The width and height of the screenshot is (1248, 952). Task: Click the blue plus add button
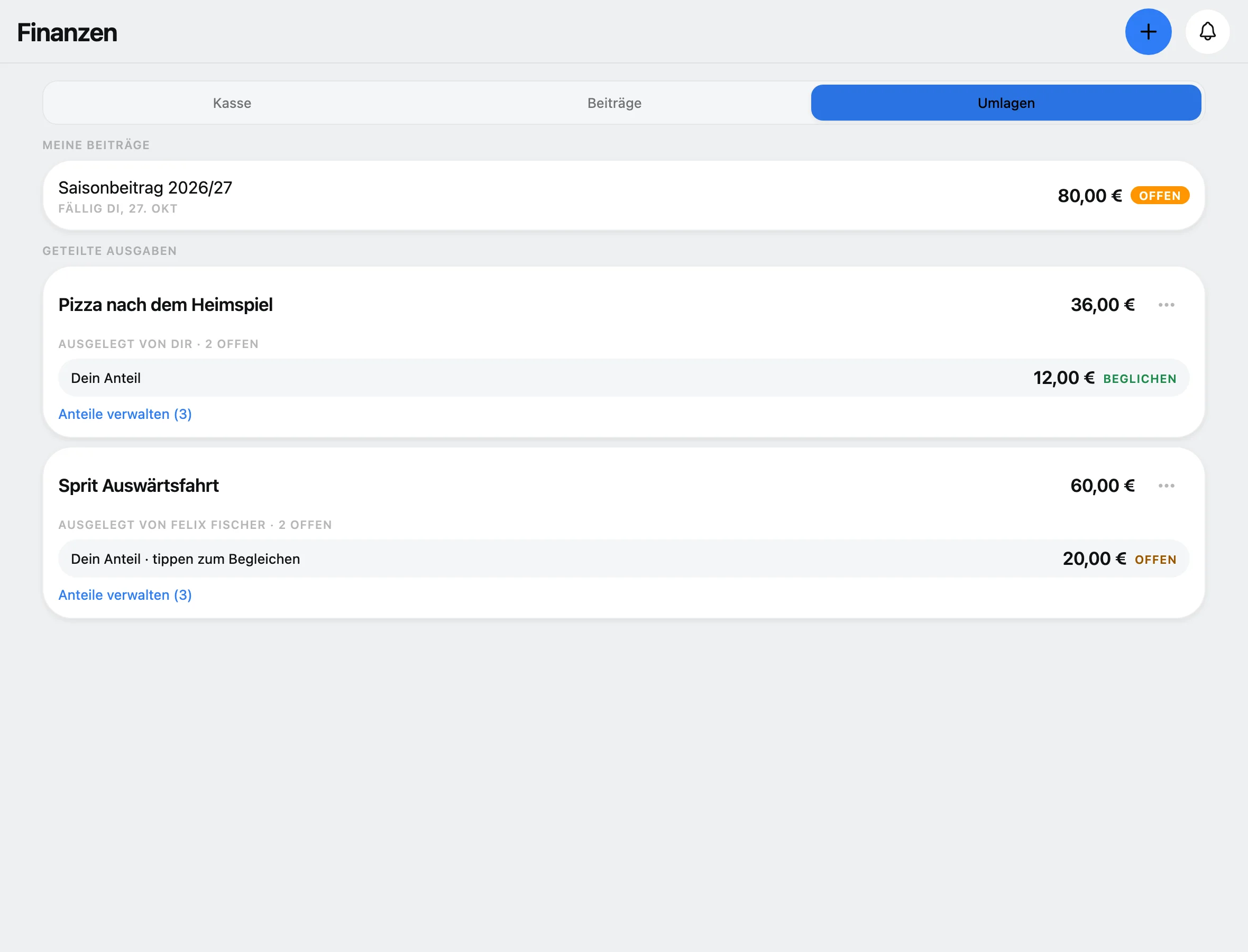(x=1148, y=32)
